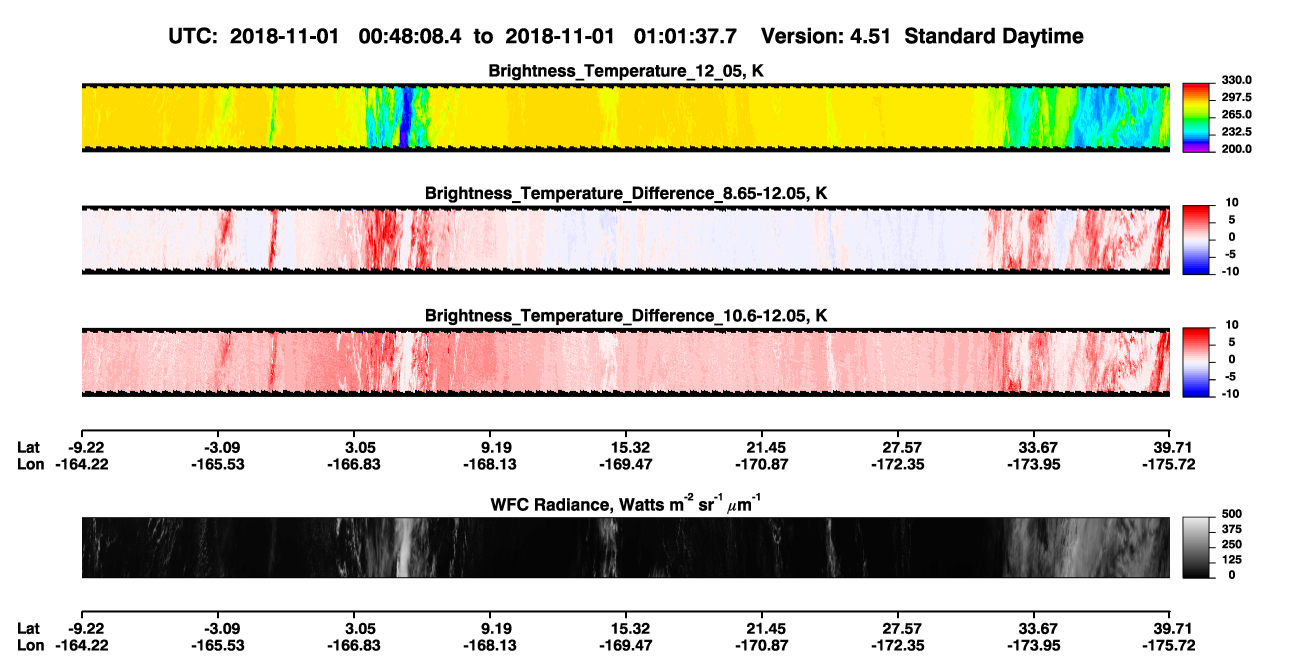
Task: Click the UTC label in the header
Action: 195,37
